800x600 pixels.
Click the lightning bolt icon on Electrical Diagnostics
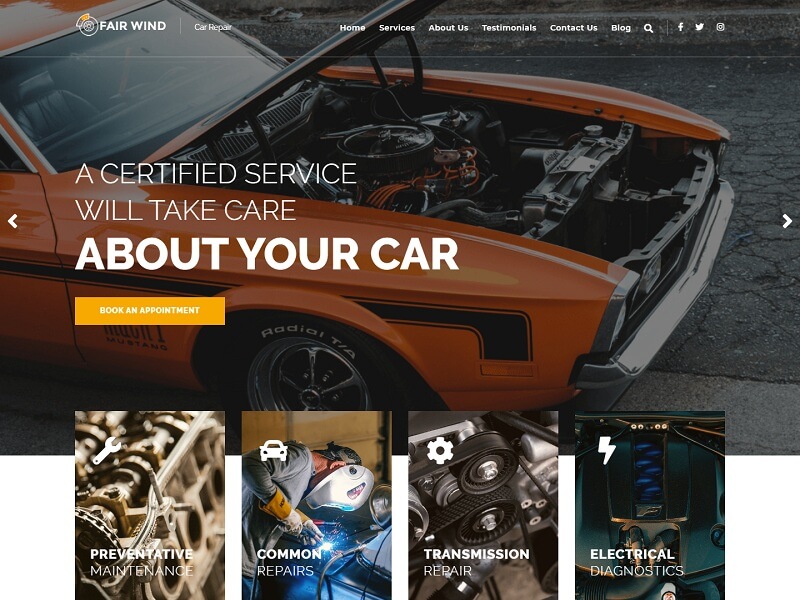[x=607, y=451]
